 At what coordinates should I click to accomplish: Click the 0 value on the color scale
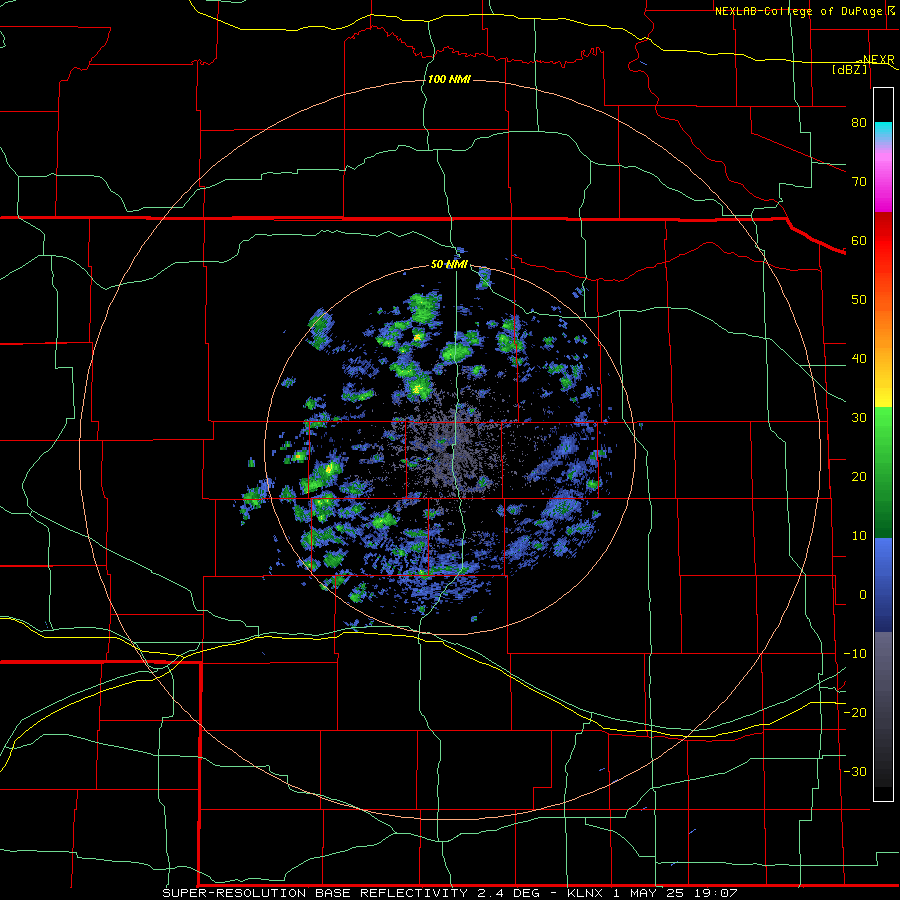(x=863, y=595)
